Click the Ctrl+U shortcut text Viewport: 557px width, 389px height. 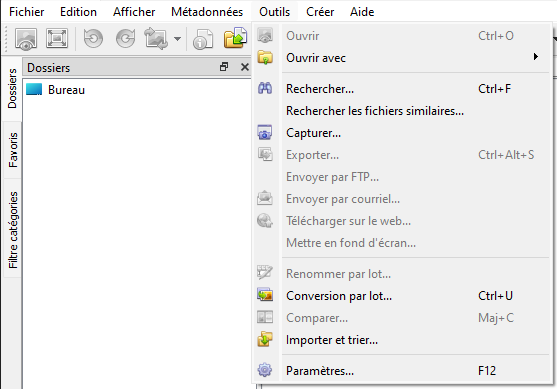tap(495, 296)
